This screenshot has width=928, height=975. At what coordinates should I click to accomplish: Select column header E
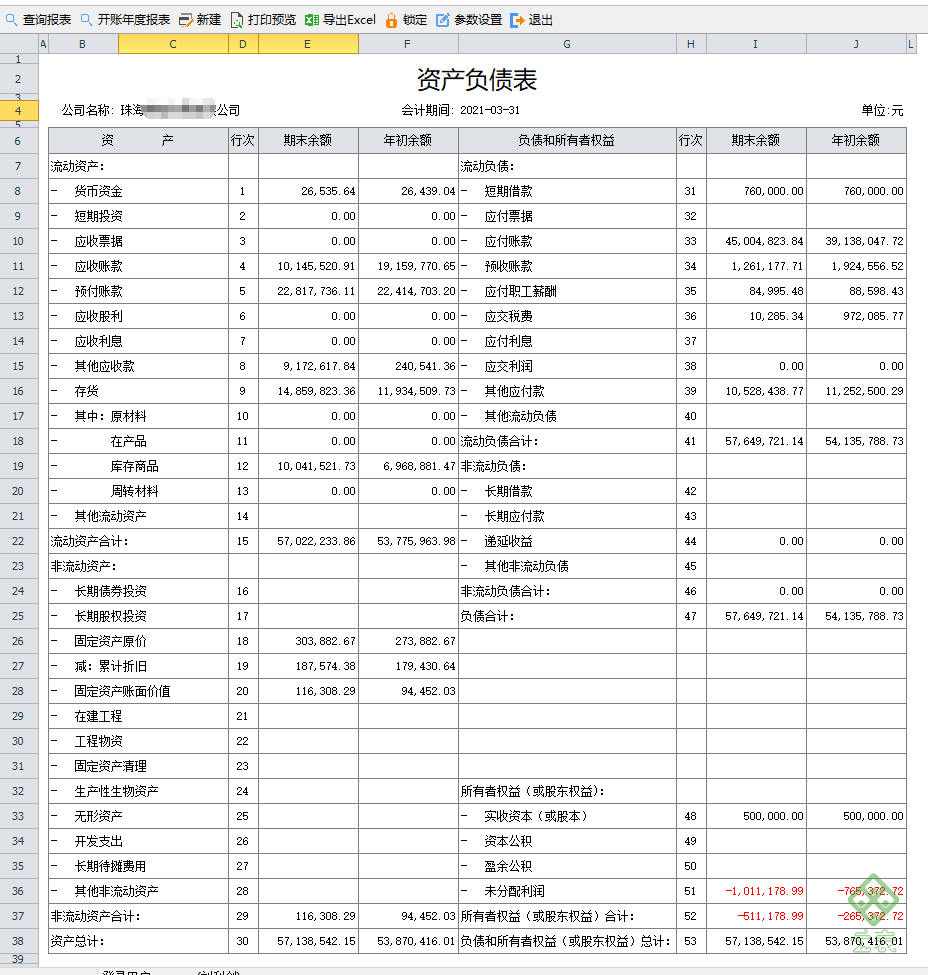pos(308,44)
